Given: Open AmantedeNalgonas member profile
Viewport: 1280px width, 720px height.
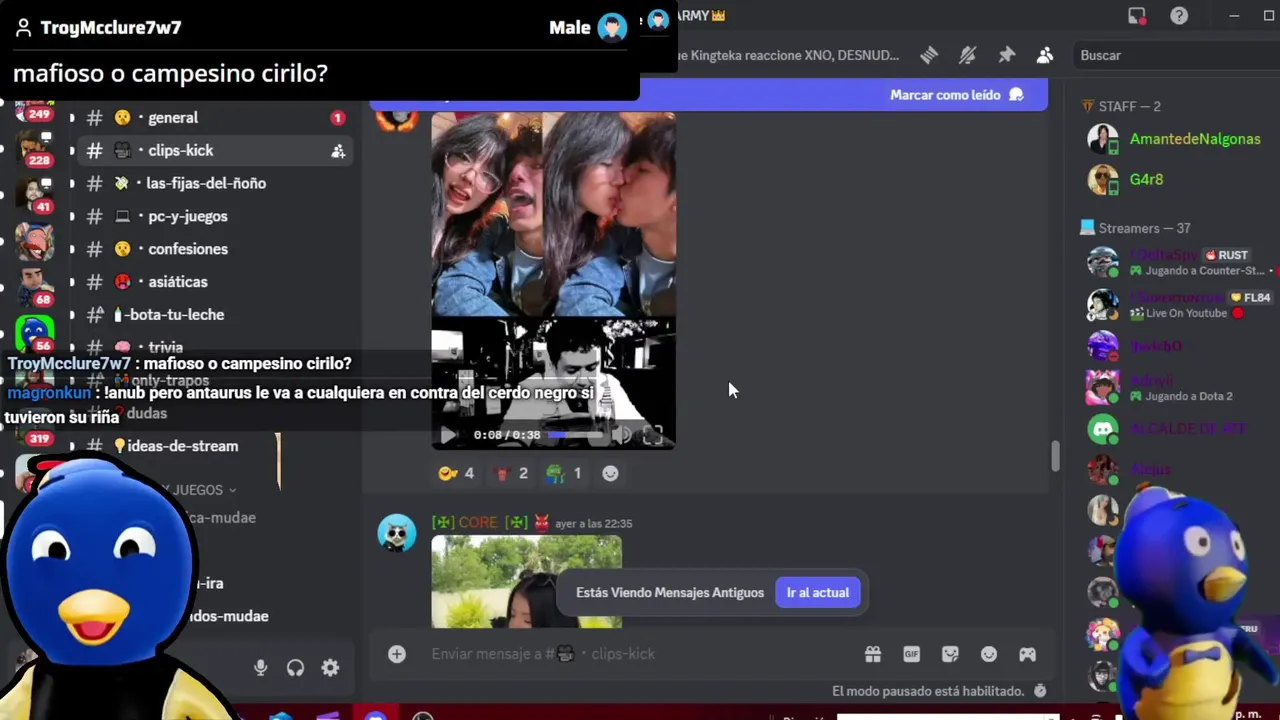Looking at the screenshot, I should 1176,139.
